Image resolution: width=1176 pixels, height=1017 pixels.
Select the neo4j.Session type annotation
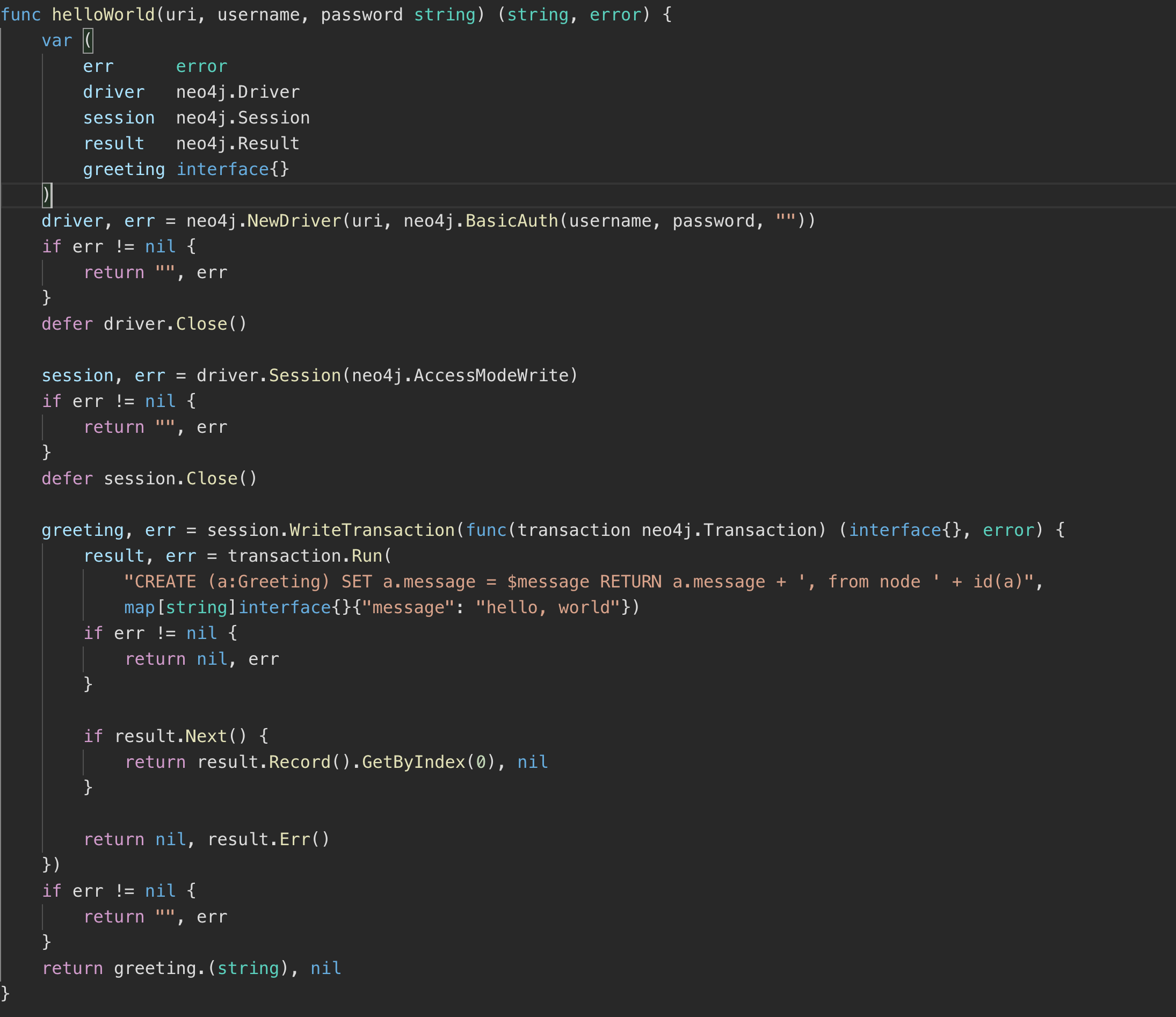point(242,117)
